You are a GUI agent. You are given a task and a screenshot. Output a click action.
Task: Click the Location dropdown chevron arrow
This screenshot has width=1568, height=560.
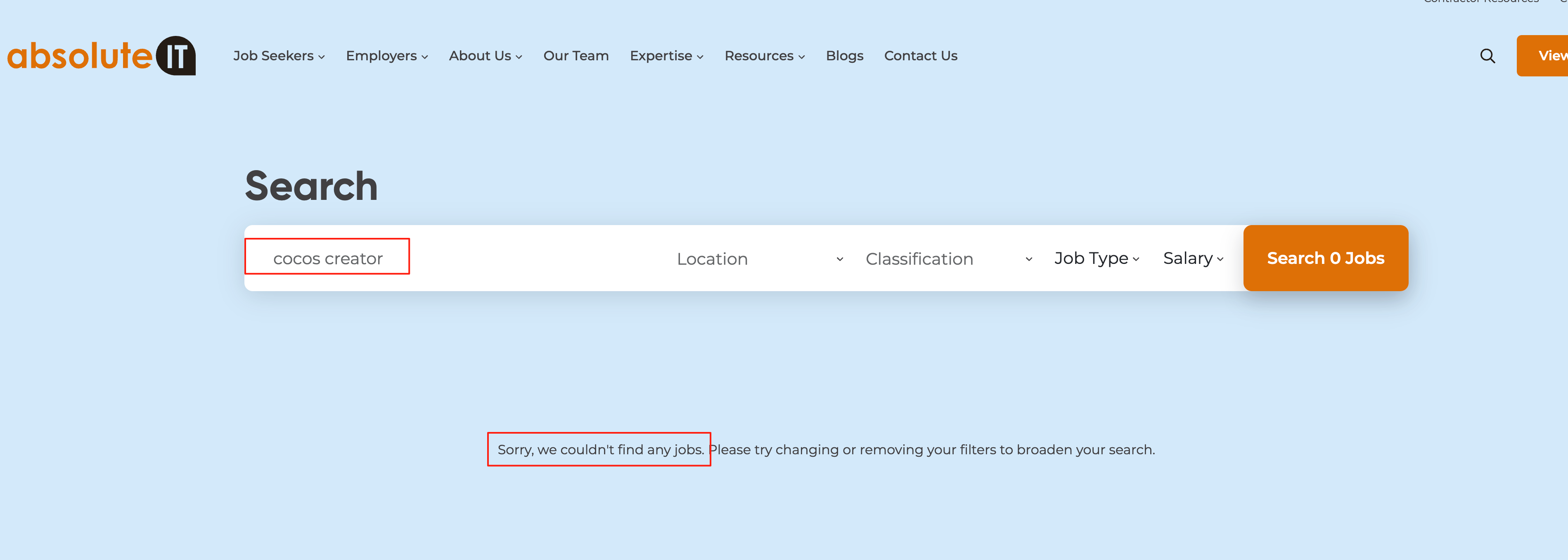(839, 259)
